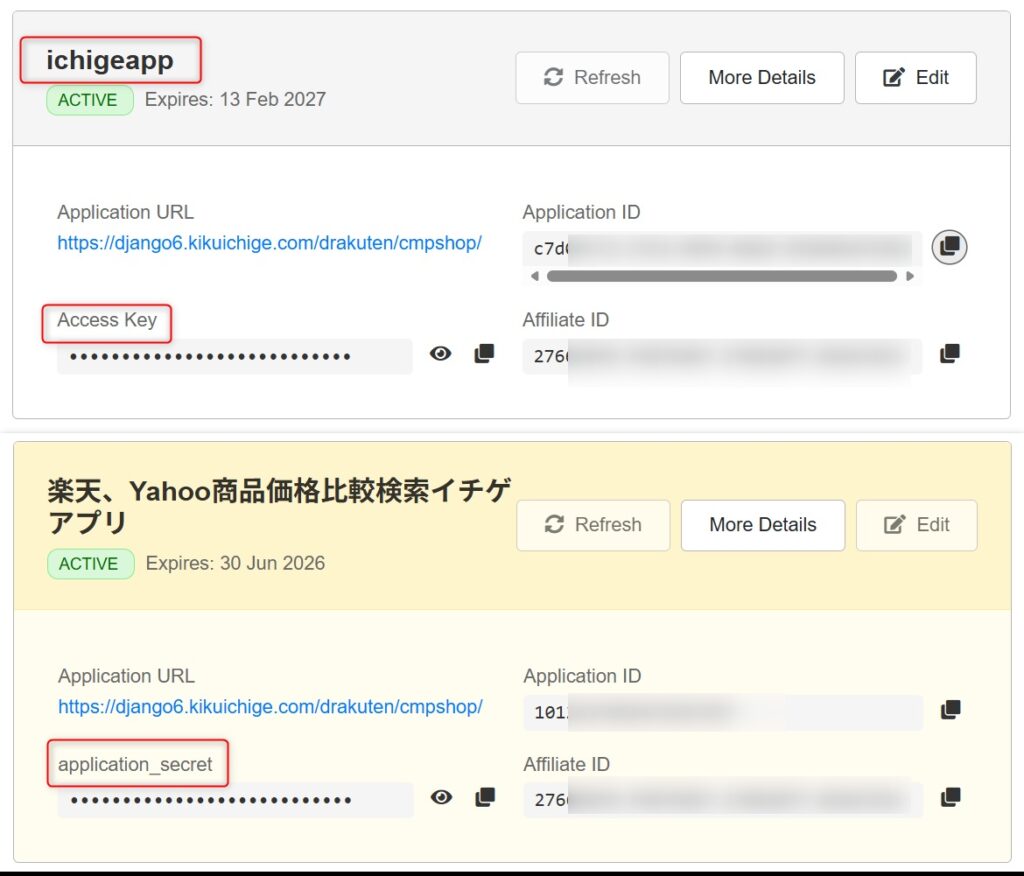
Task: Open More Details for Yahoo app
Action: (x=763, y=525)
